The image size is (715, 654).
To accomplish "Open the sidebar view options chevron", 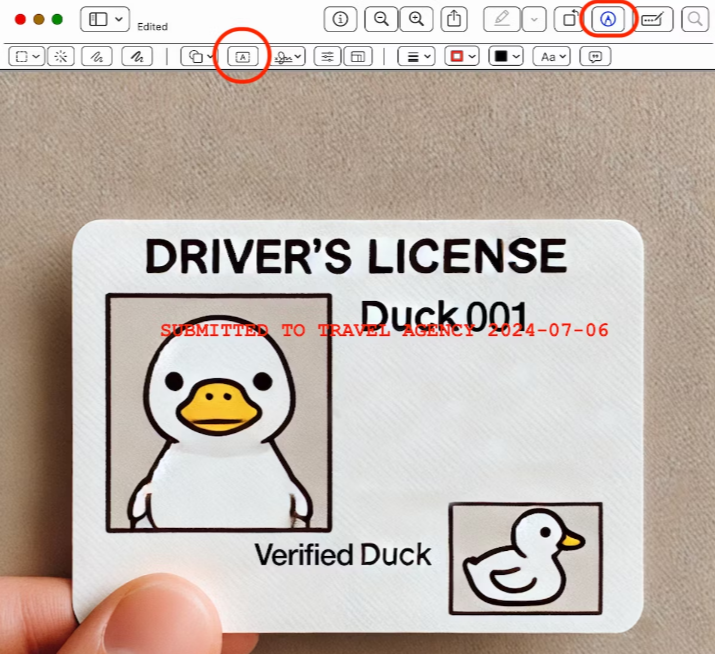I will [119, 19].
